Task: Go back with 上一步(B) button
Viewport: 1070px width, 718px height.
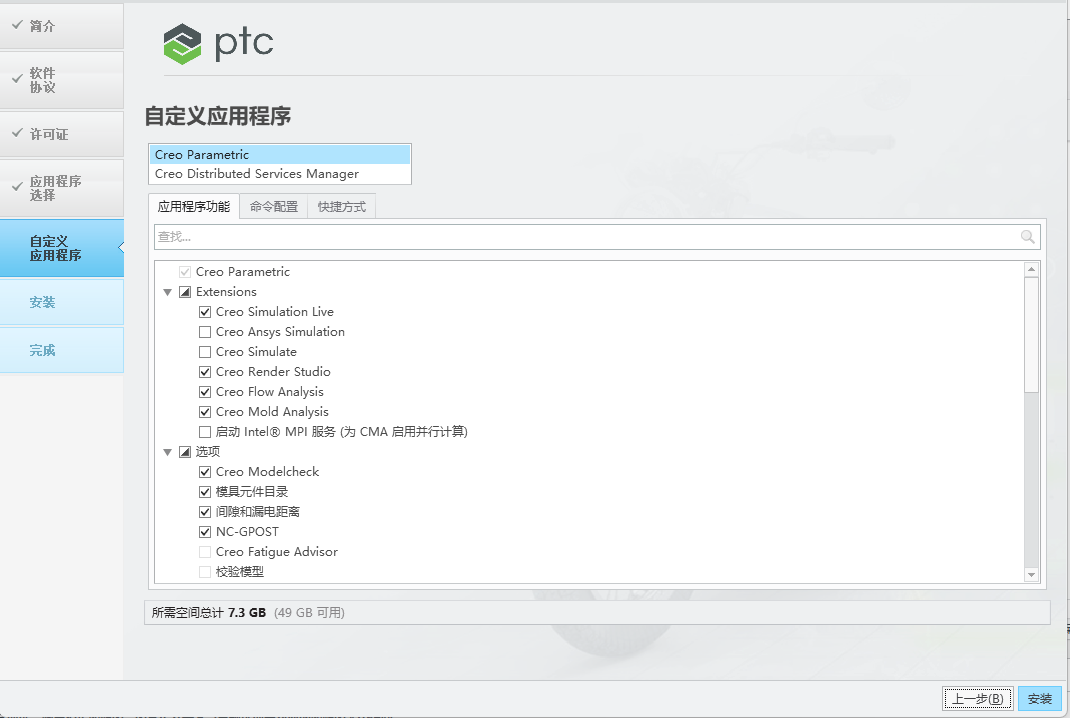Action: (978, 699)
